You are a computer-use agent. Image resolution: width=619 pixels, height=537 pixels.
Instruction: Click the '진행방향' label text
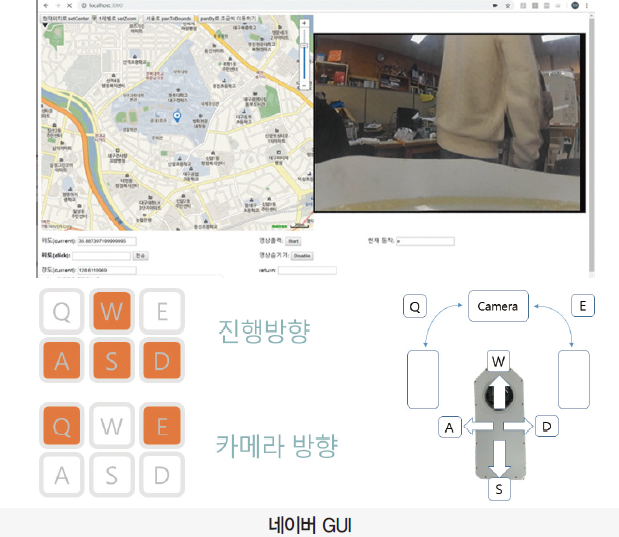point(264,331)
